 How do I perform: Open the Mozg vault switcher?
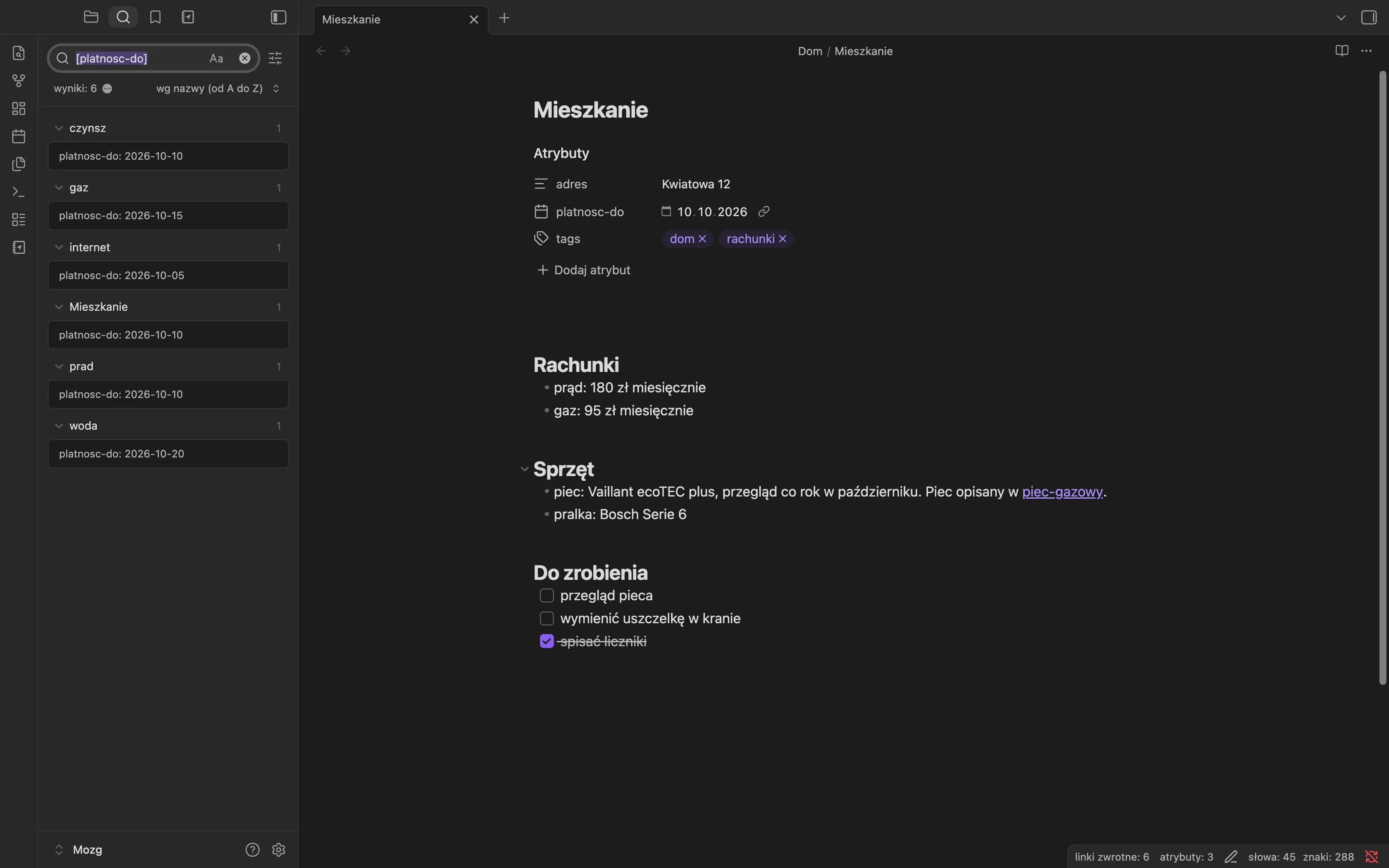(x=79, y=850)
